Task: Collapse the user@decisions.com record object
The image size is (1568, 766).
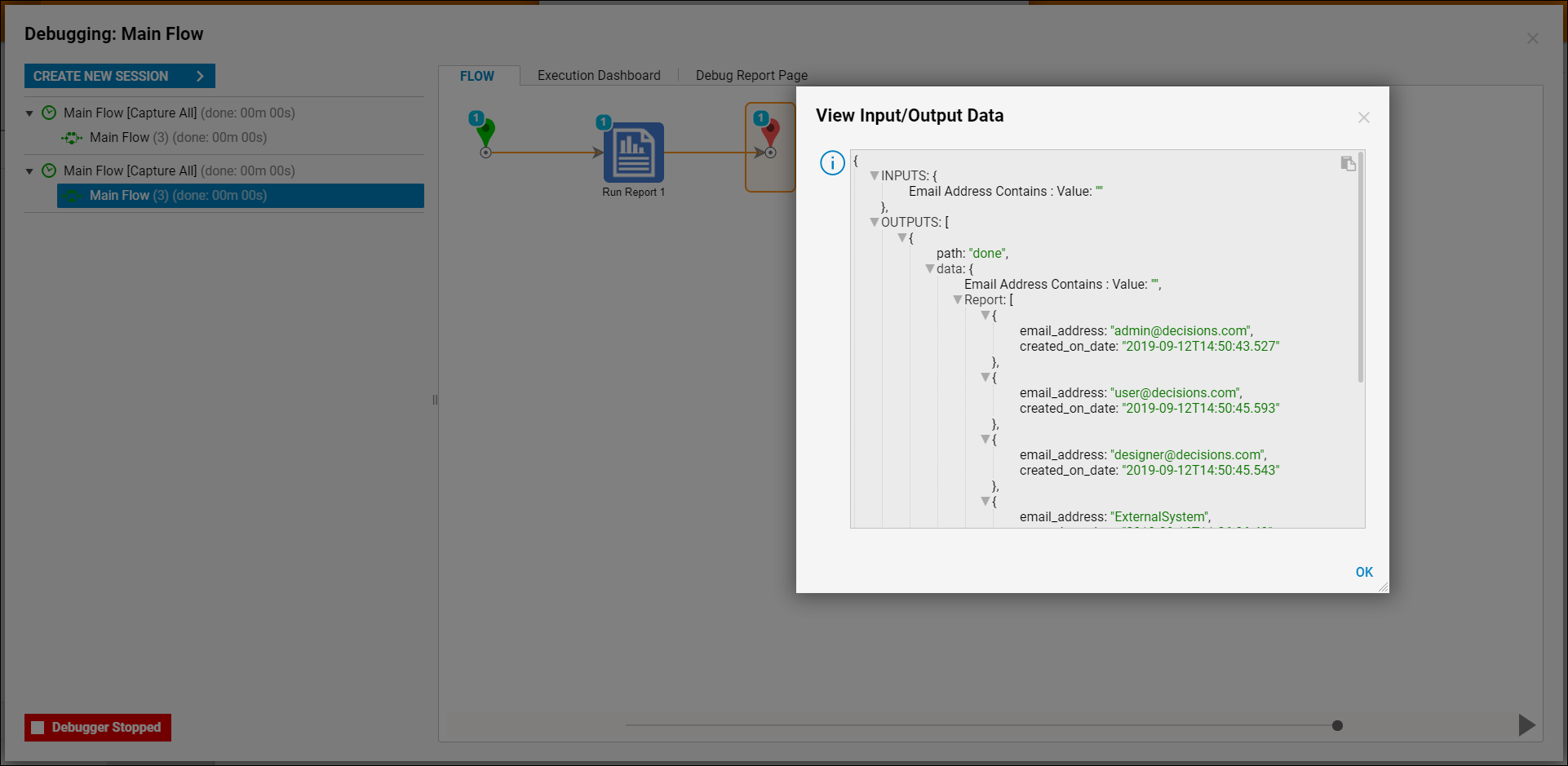Action: click(x=986, y=377)
